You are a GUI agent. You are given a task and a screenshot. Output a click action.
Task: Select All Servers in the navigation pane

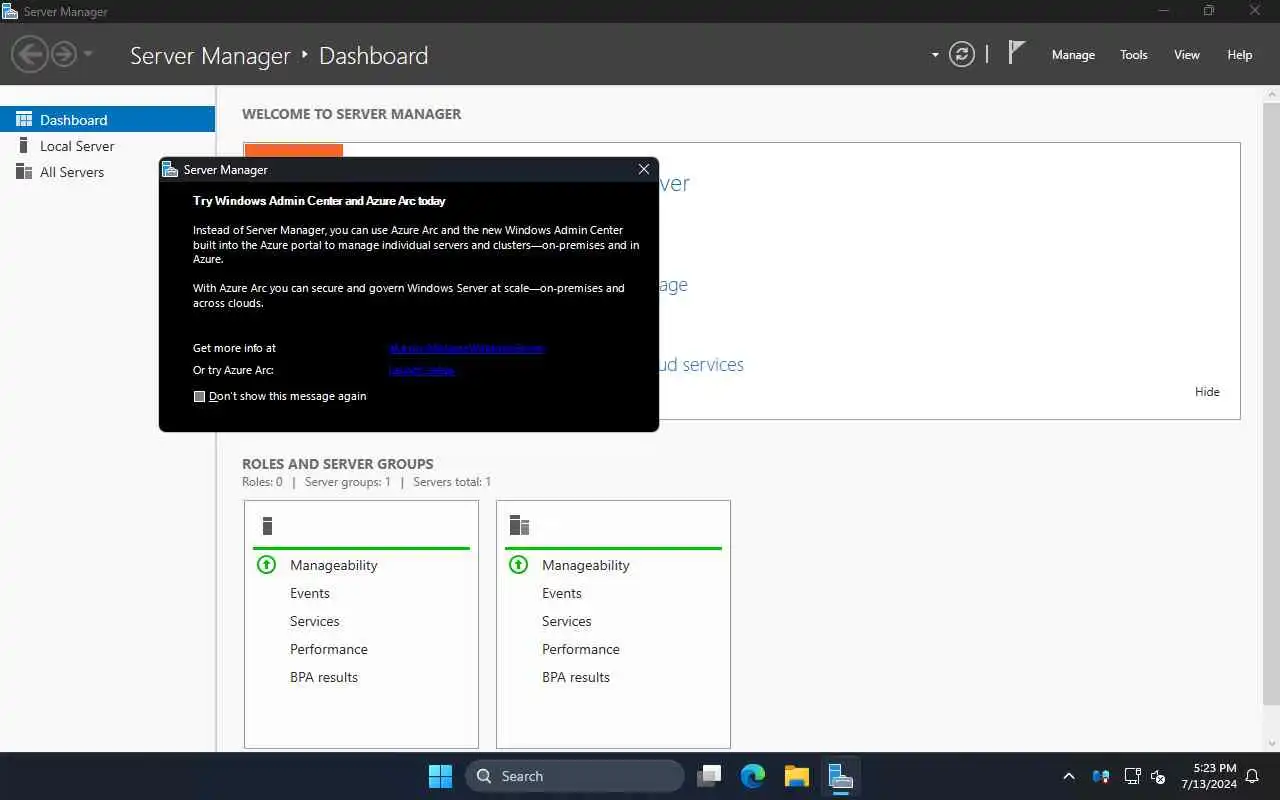[107, 172]
